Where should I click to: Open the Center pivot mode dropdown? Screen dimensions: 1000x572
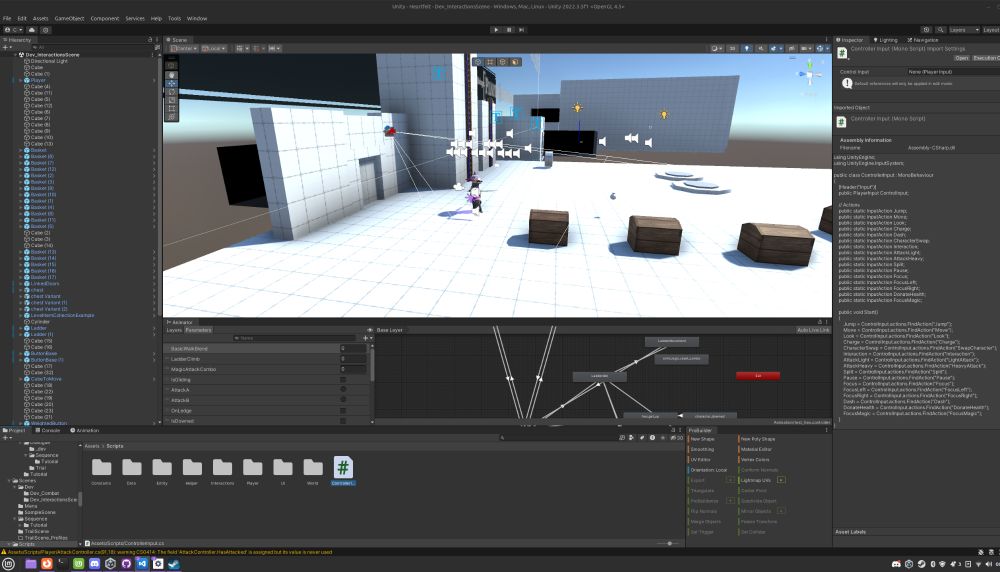tap(184, 48)
